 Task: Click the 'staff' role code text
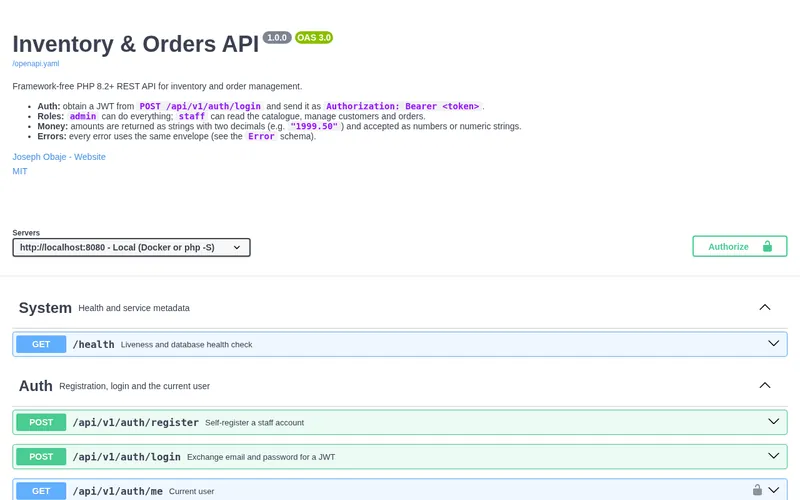pyautogui.click(x=191, y=116)
